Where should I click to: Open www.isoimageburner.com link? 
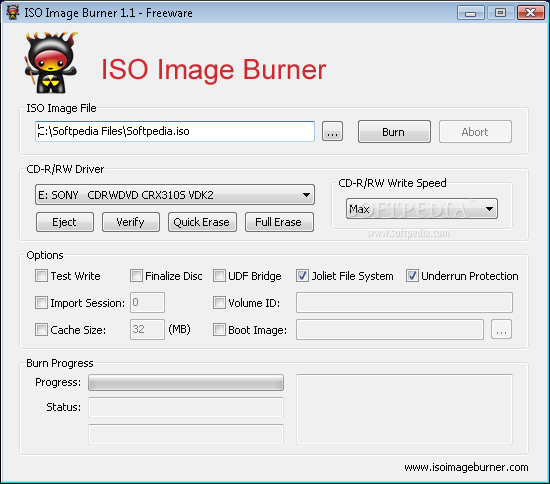[466, 468]
